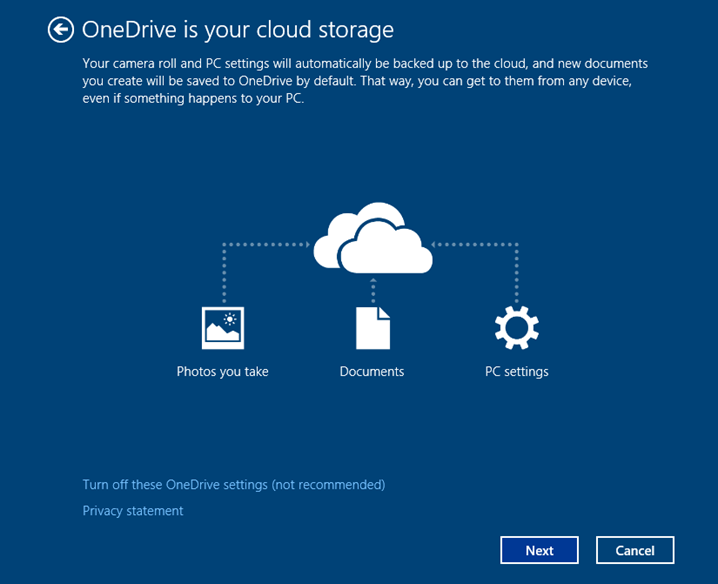Click the line "even if something happens to your PC"
The image size is (718, 584).
193,100
